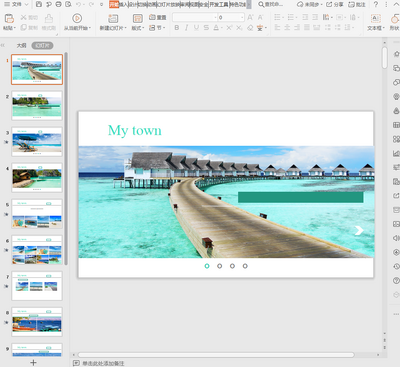This screenshot has width=400, height=367.
Task: Click the table icon in right sidebar
Action: click(x=396, y=125)
